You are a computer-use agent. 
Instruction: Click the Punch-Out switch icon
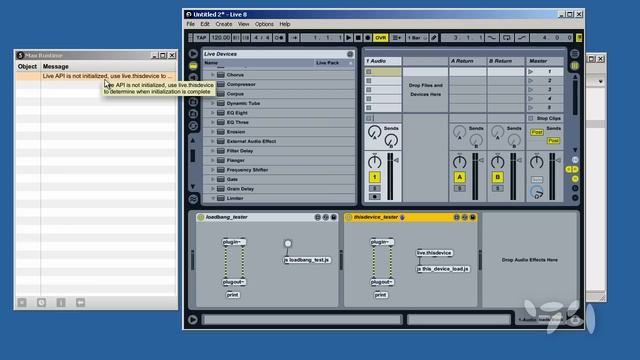[x=522, y=38]
